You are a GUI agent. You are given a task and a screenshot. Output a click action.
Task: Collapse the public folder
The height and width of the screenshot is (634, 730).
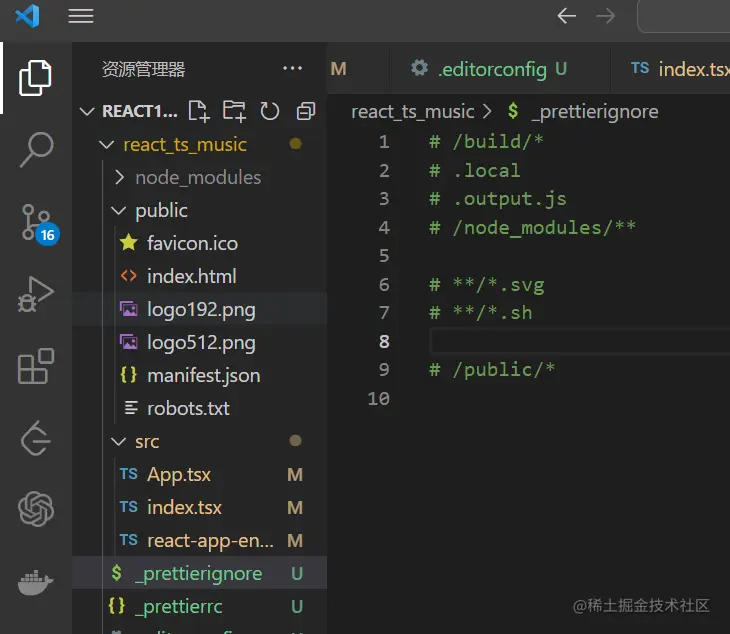coord(119,210)
